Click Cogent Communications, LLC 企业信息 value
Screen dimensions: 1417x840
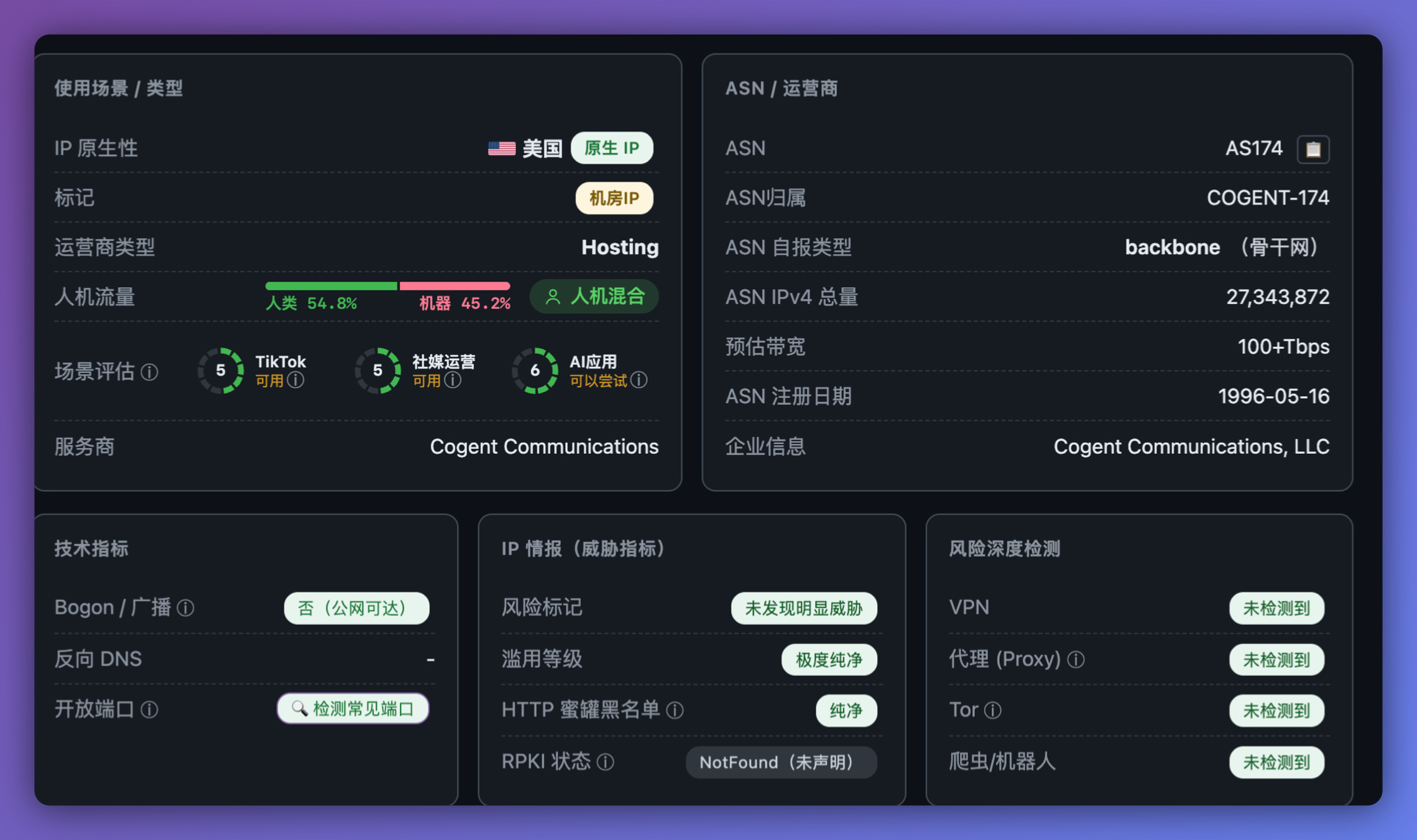pyautogui.click(x=1191, y=446)
